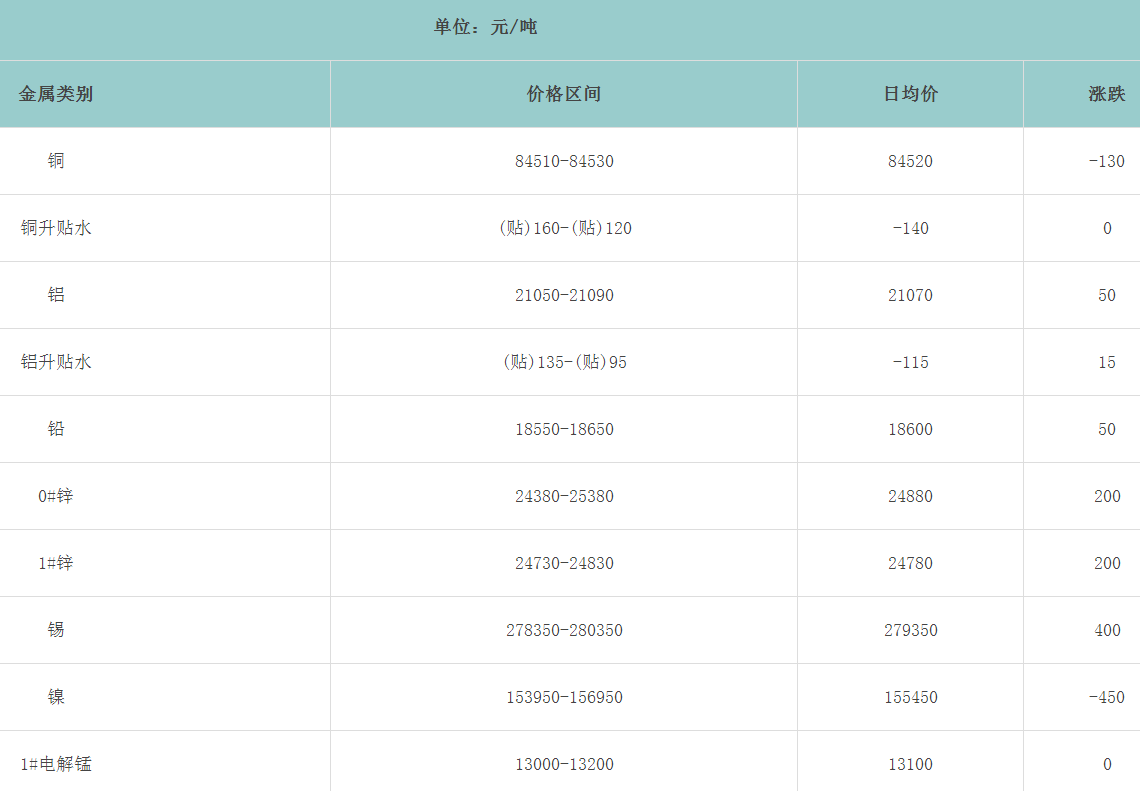The height and width of the screenshot is (791, 1140).
Task: Select the 1#电解锰 row label
Action: point(56,764)
